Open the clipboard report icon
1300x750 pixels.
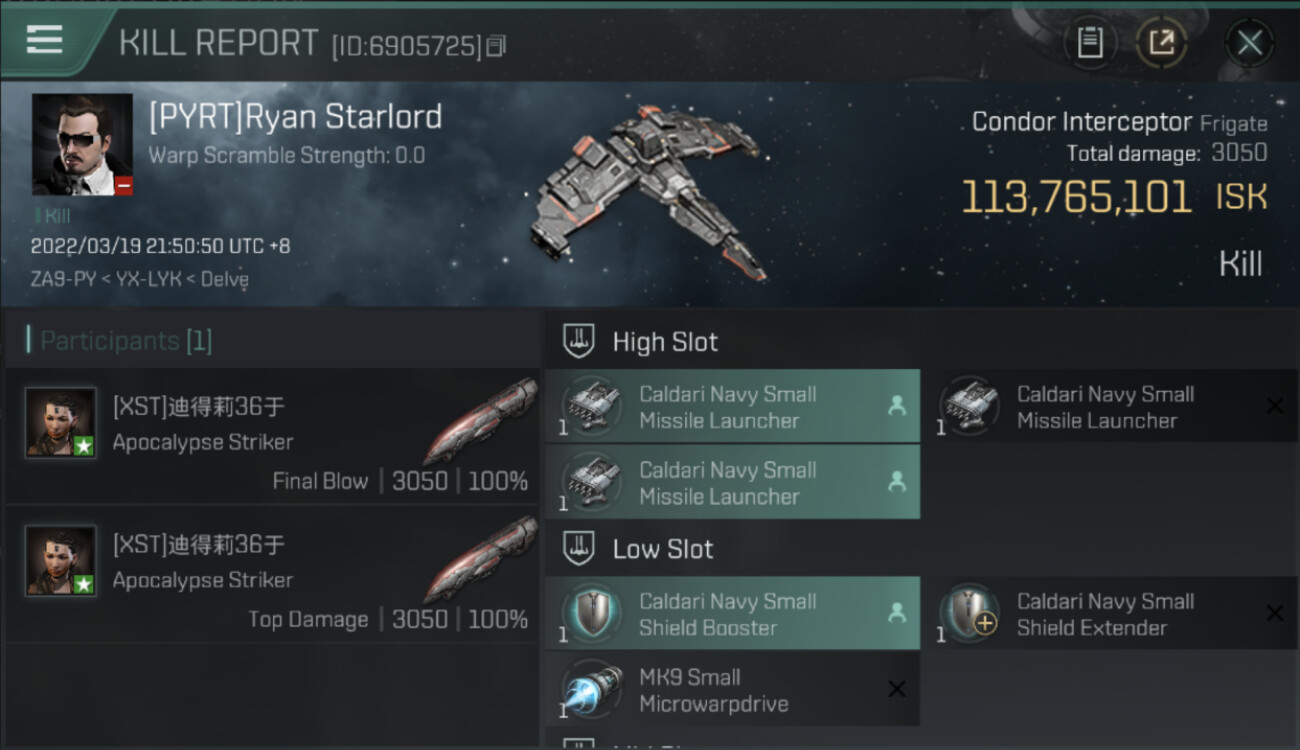click(1090, 43)
